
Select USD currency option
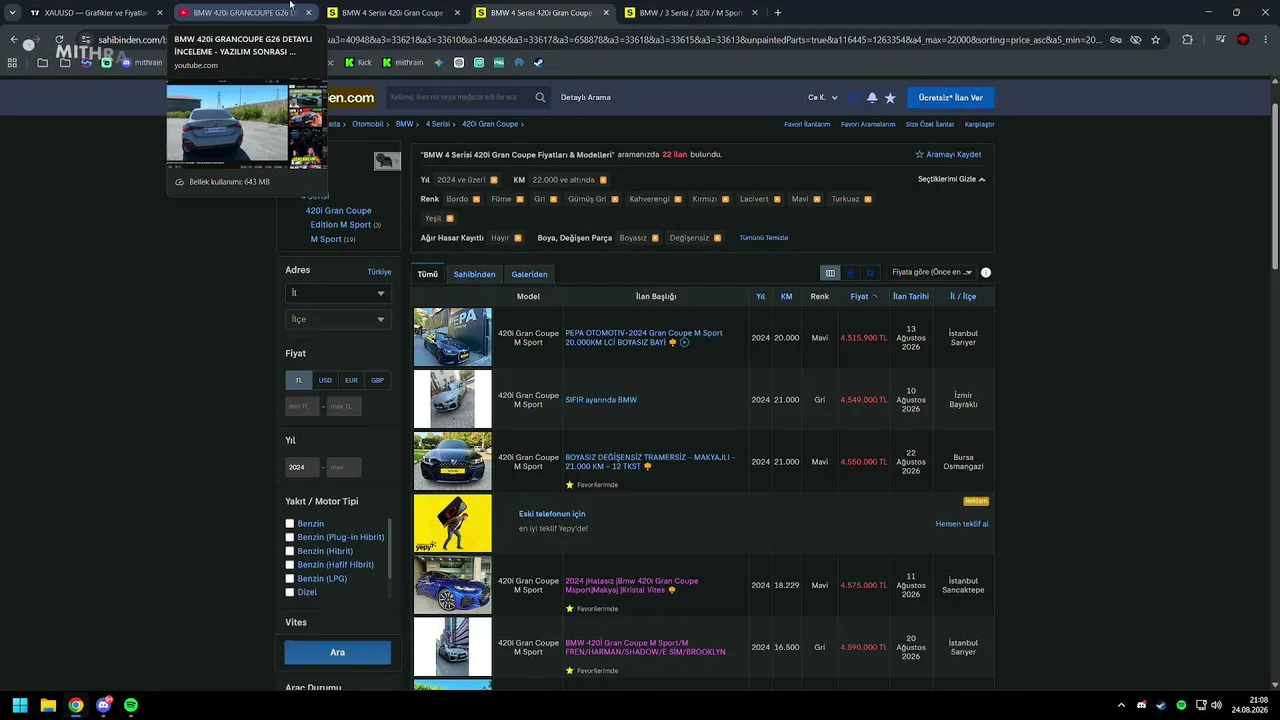(325, 380)
